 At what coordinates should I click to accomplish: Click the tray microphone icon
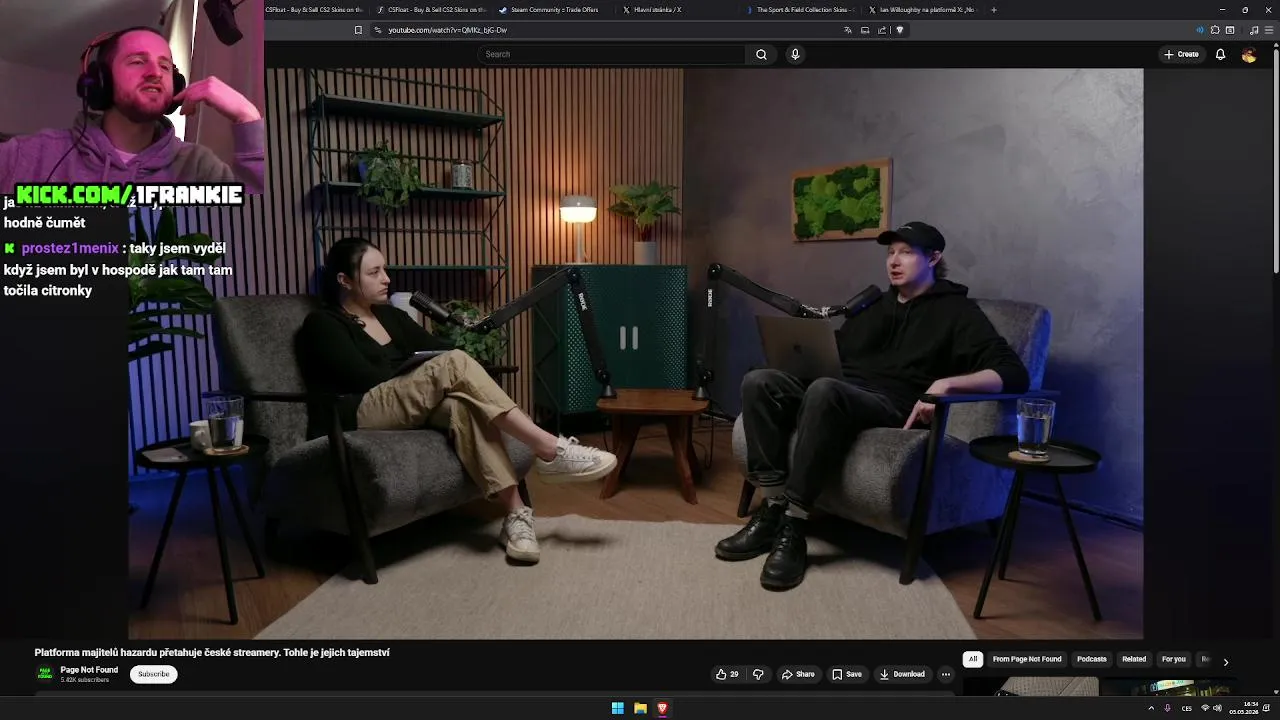(1167, 708)
